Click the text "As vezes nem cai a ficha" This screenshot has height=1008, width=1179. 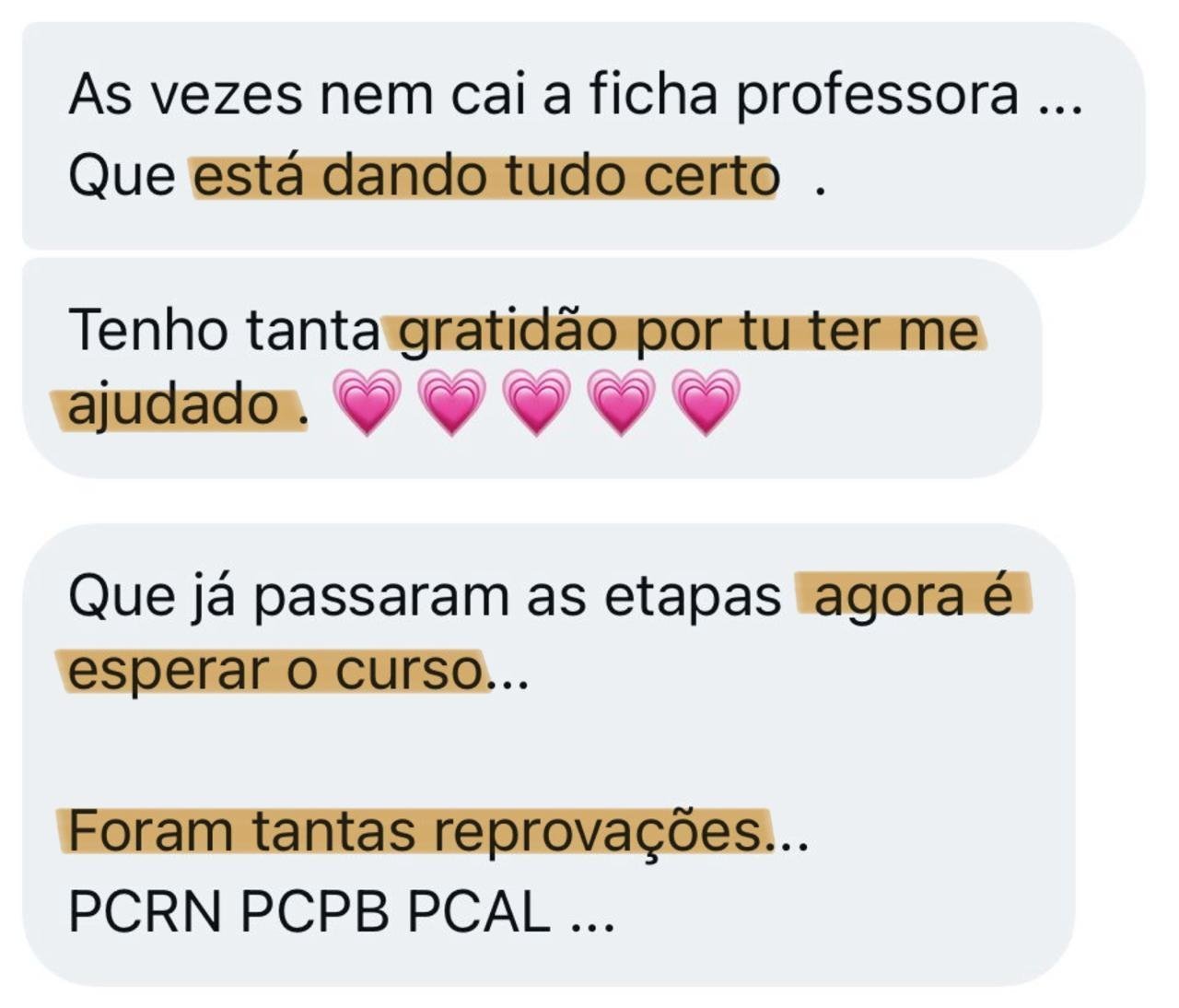(x=393, y=94)
